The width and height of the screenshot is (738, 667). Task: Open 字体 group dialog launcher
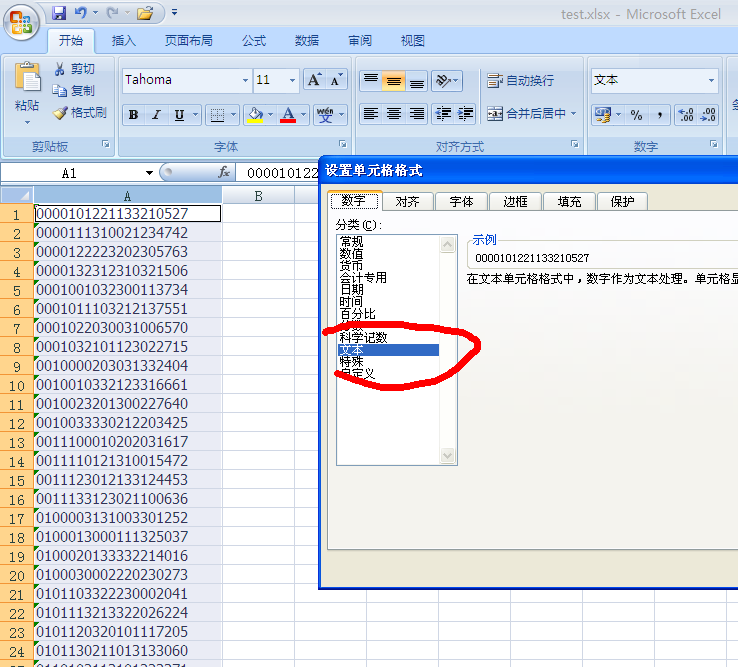343,145
